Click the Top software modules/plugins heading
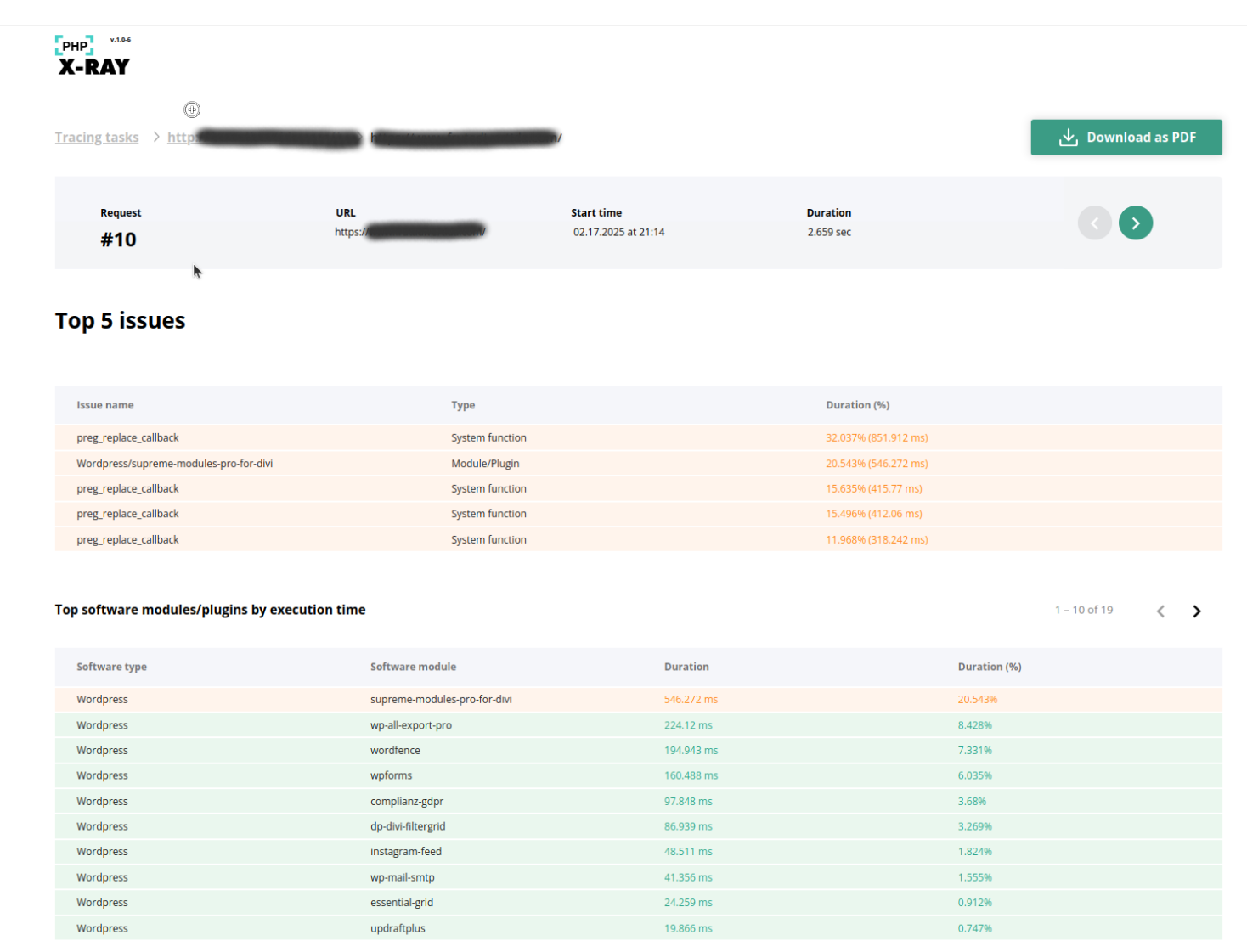Screen dimensions: 1247x952 point(210,610)
